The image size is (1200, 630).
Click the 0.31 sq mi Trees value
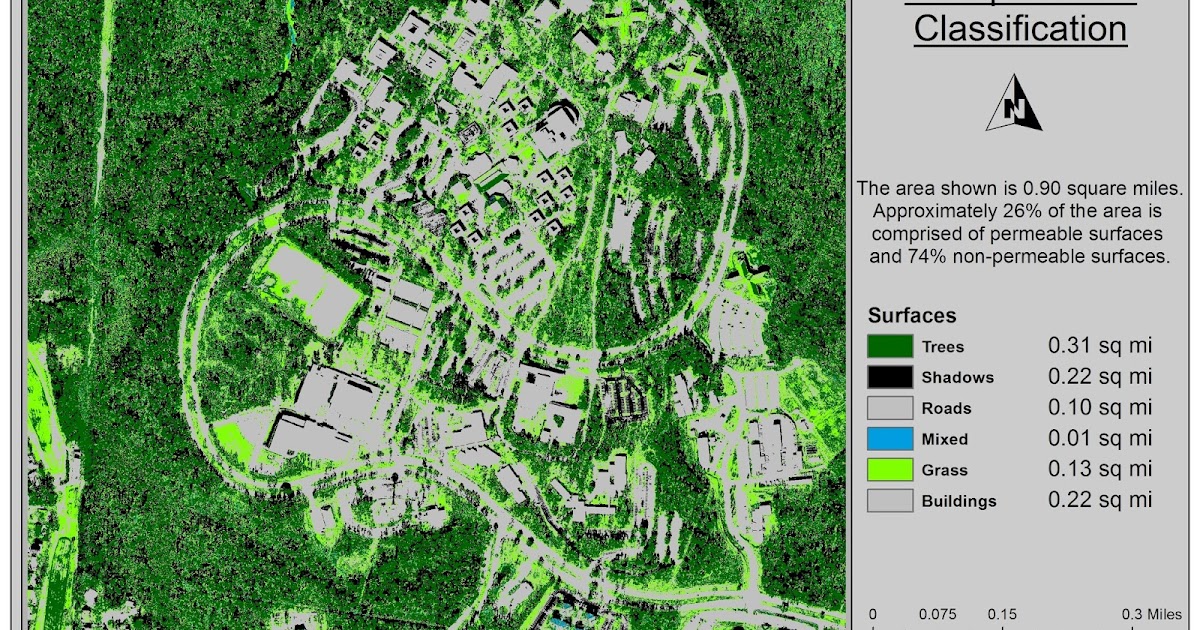[1100, 346]
